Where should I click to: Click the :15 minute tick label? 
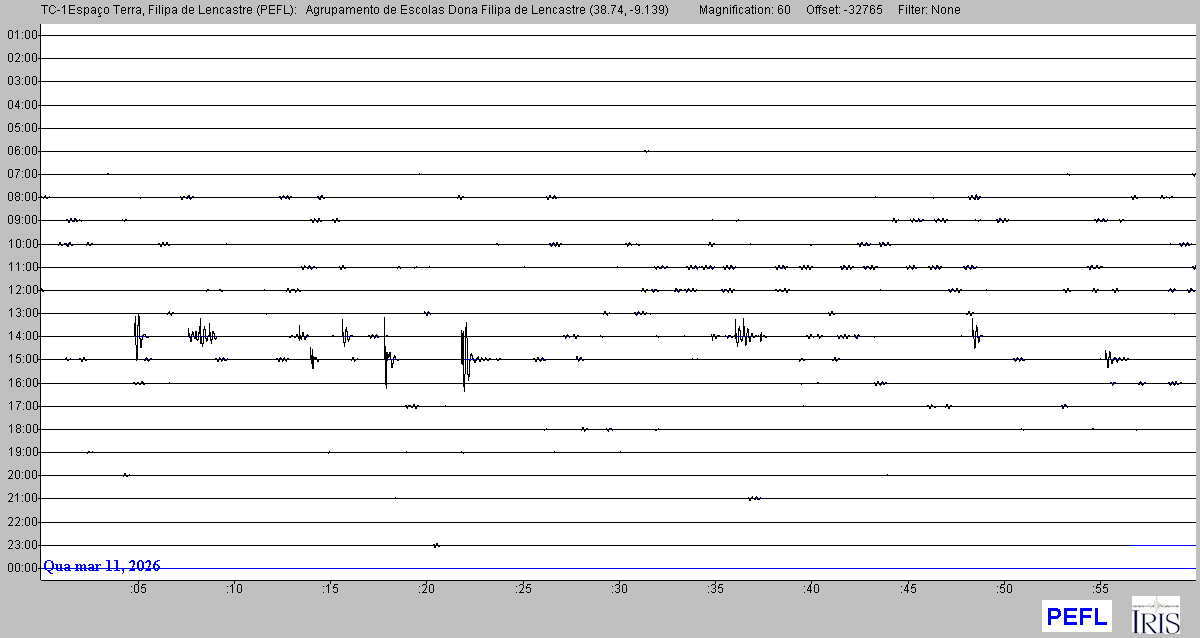click(x=330, y=589)
